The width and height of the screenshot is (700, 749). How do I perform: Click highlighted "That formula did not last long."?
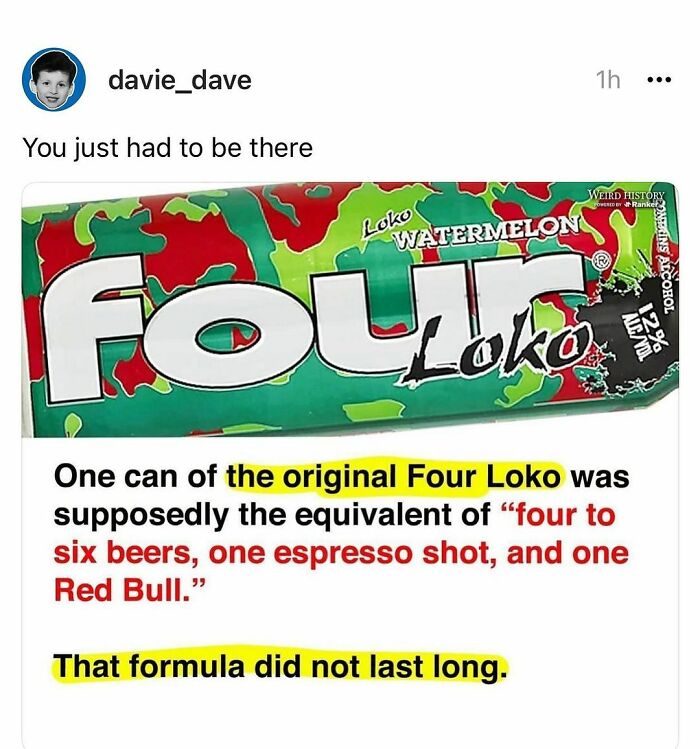pyautogui.click(x=279, y=666)
